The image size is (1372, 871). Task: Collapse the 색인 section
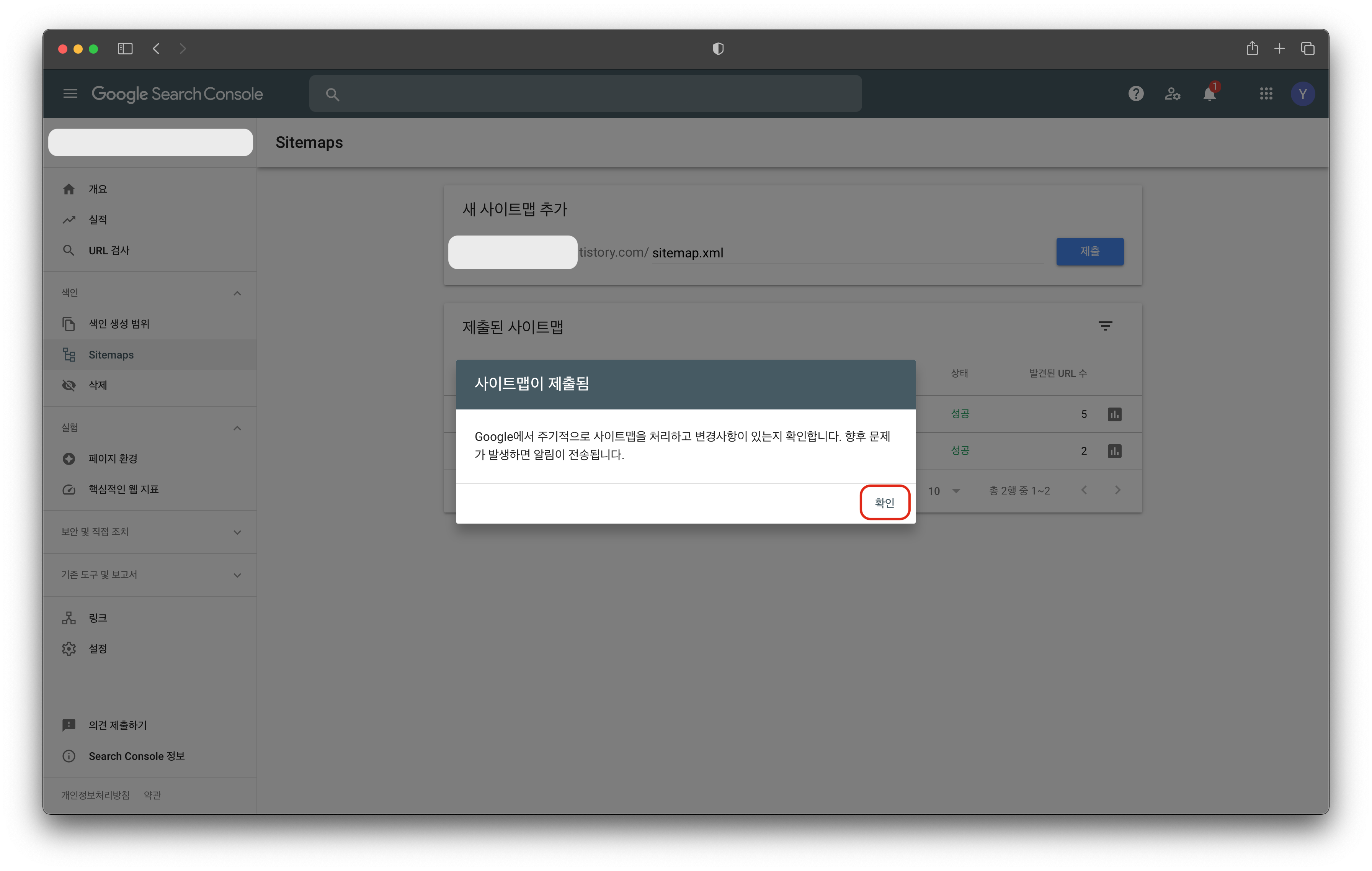(x=237, y=293)
